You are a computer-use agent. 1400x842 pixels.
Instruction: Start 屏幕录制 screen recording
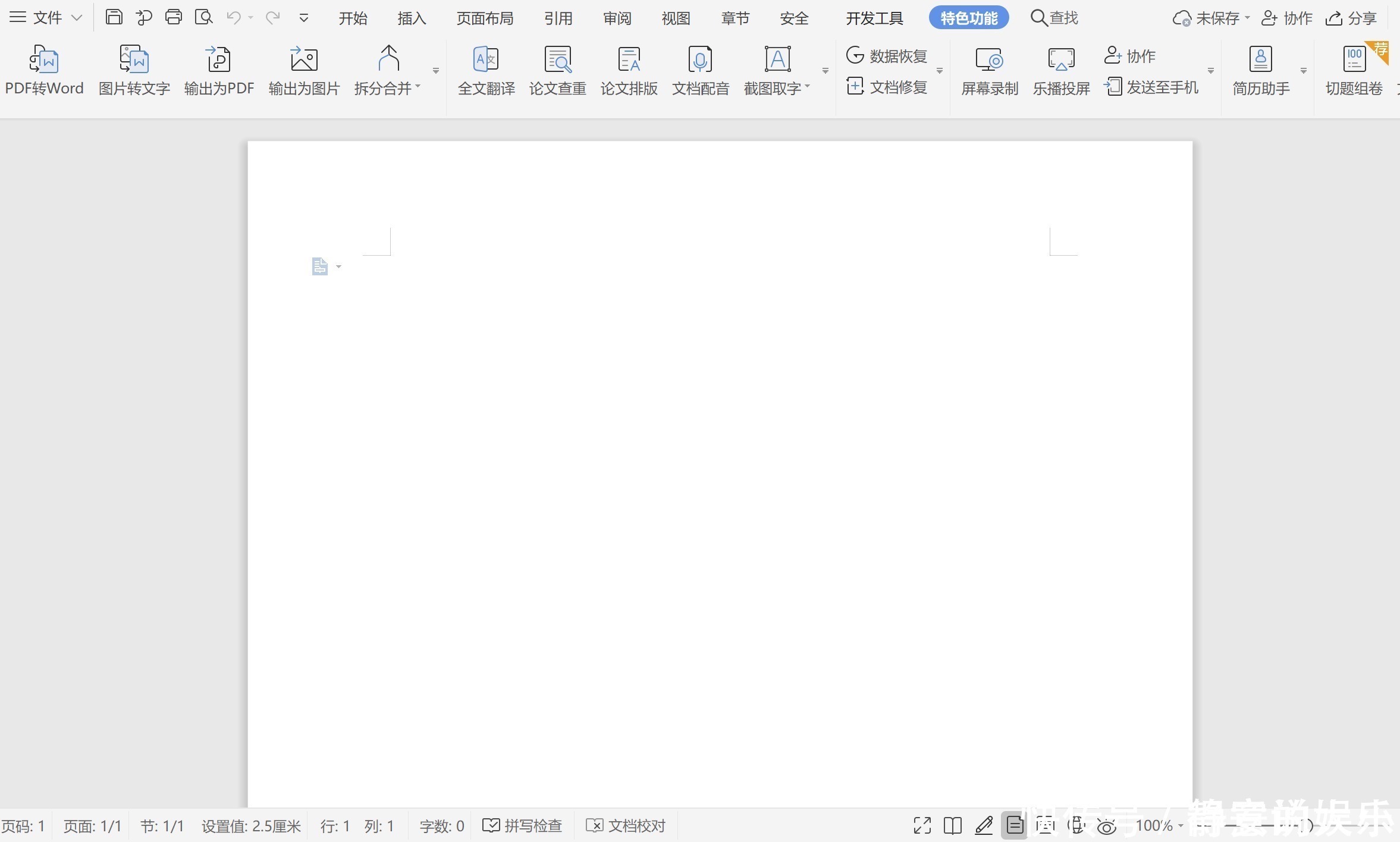990,70
